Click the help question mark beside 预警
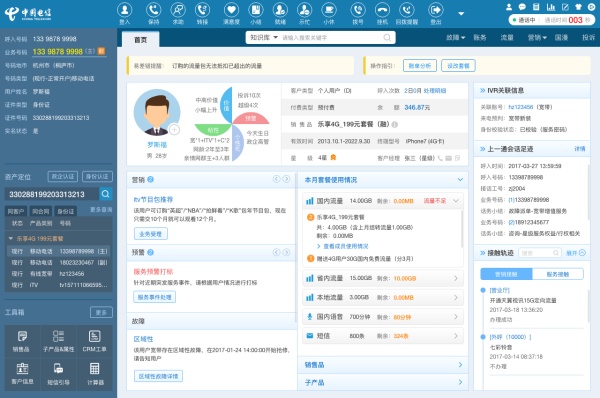The height and width of the screenshot is (398, 600). click(151, 252)
